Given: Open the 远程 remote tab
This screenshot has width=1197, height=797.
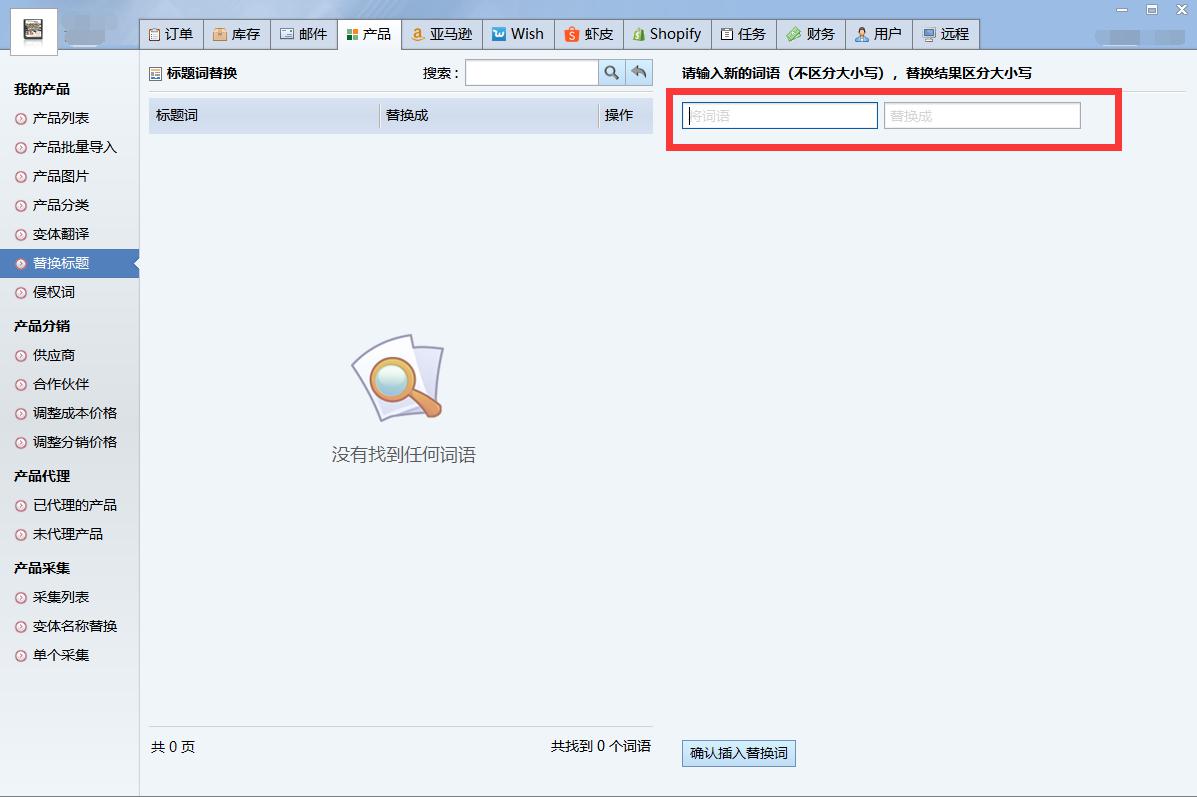Looking at the screenshot, I should point(945,34).
